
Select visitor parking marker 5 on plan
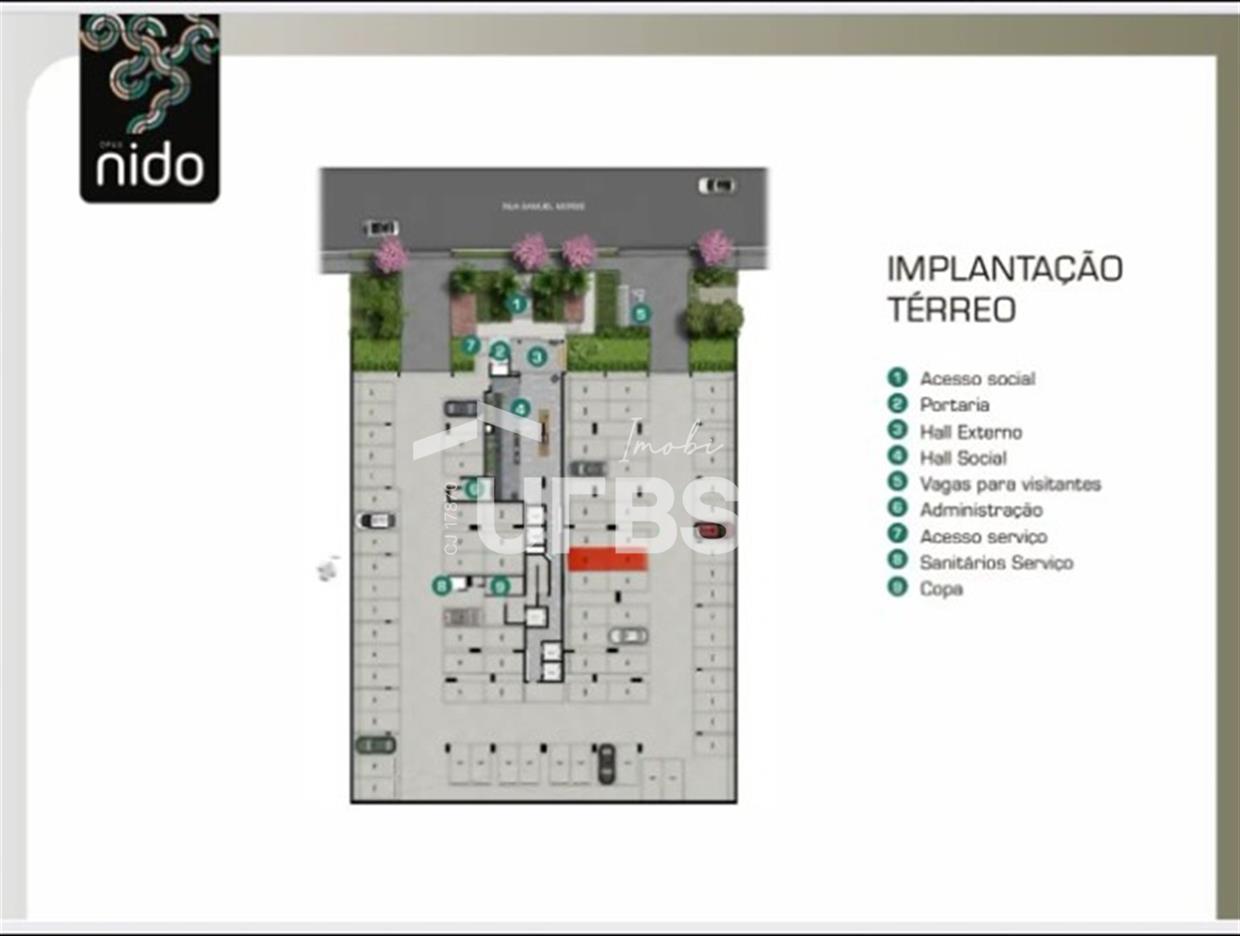(641, 313)
